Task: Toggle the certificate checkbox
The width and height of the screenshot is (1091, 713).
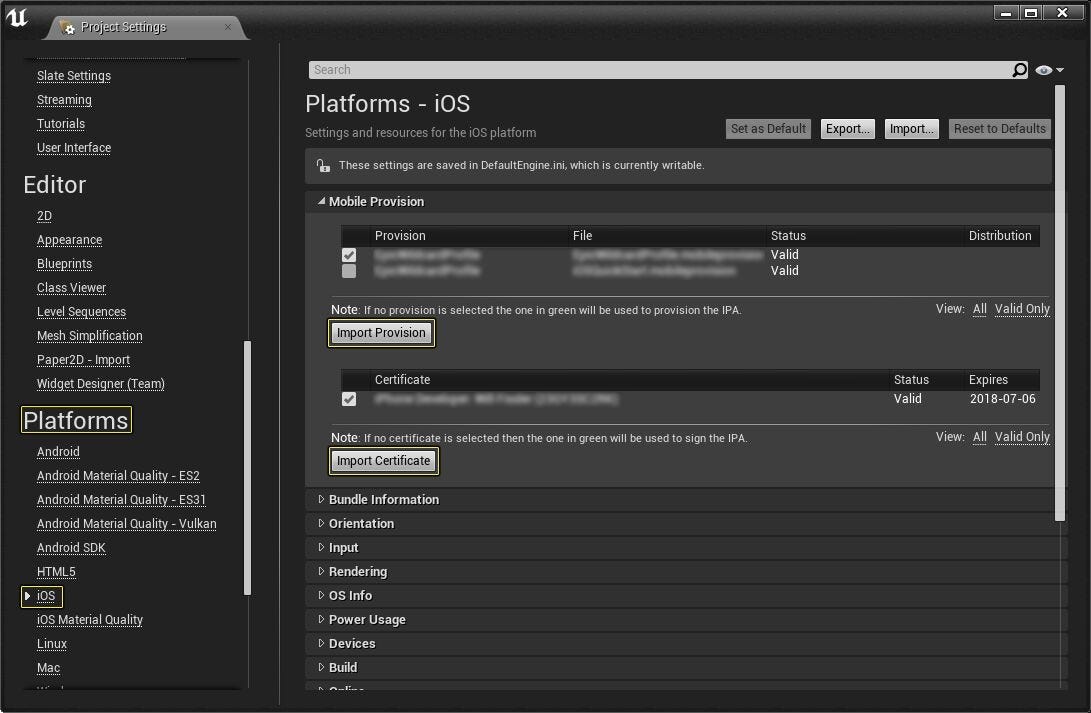Action: 349,399
